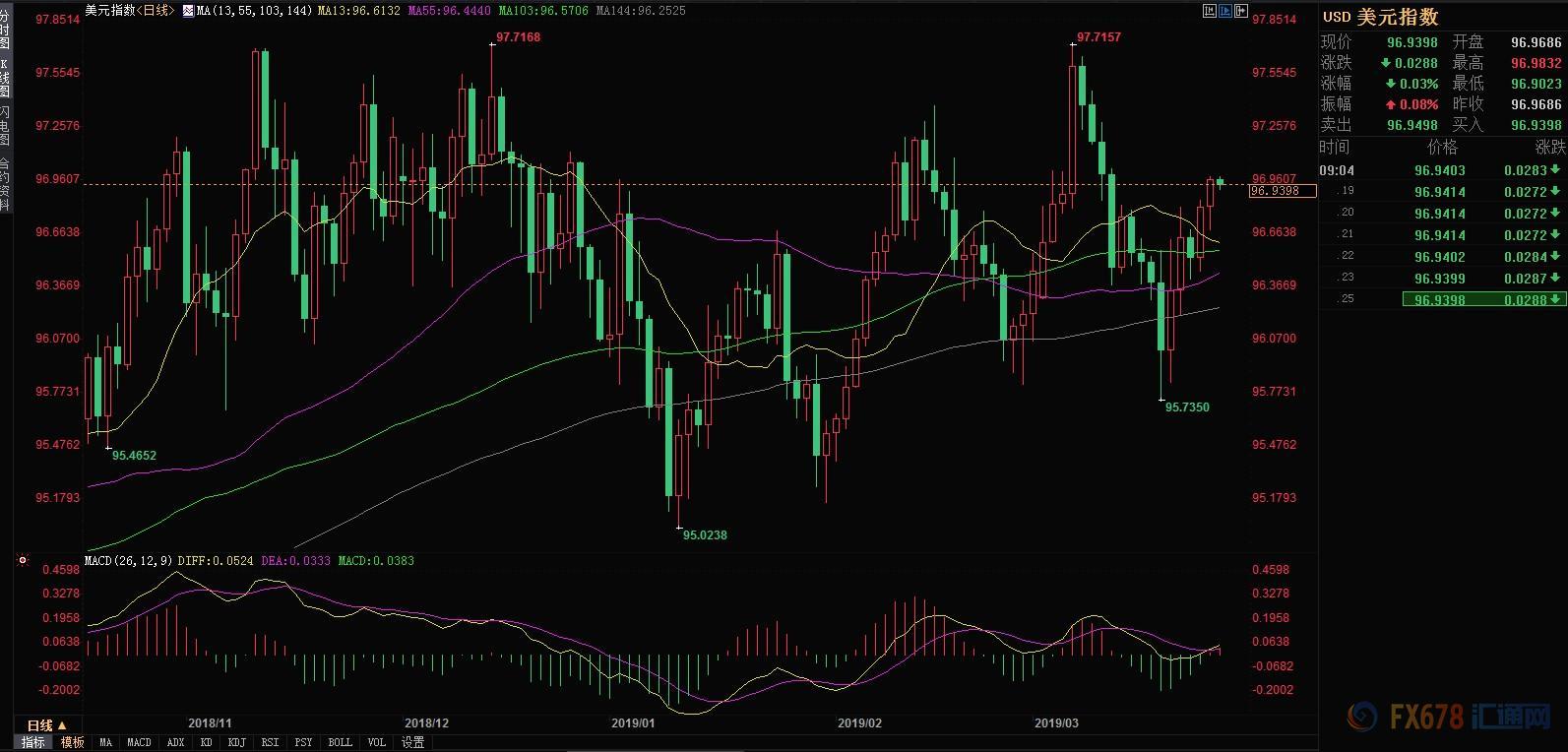Viewport: 1568px width, 752px height.
Task: Apply the RSI indicator
Action: click(270, 742)
